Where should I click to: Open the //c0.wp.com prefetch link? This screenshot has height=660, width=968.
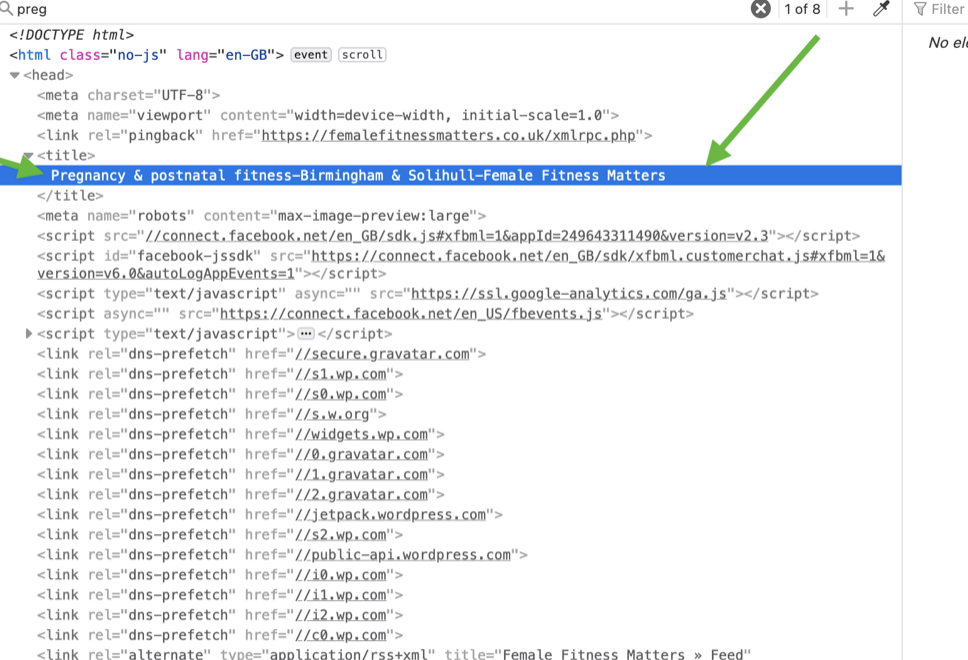coord(341,635)
